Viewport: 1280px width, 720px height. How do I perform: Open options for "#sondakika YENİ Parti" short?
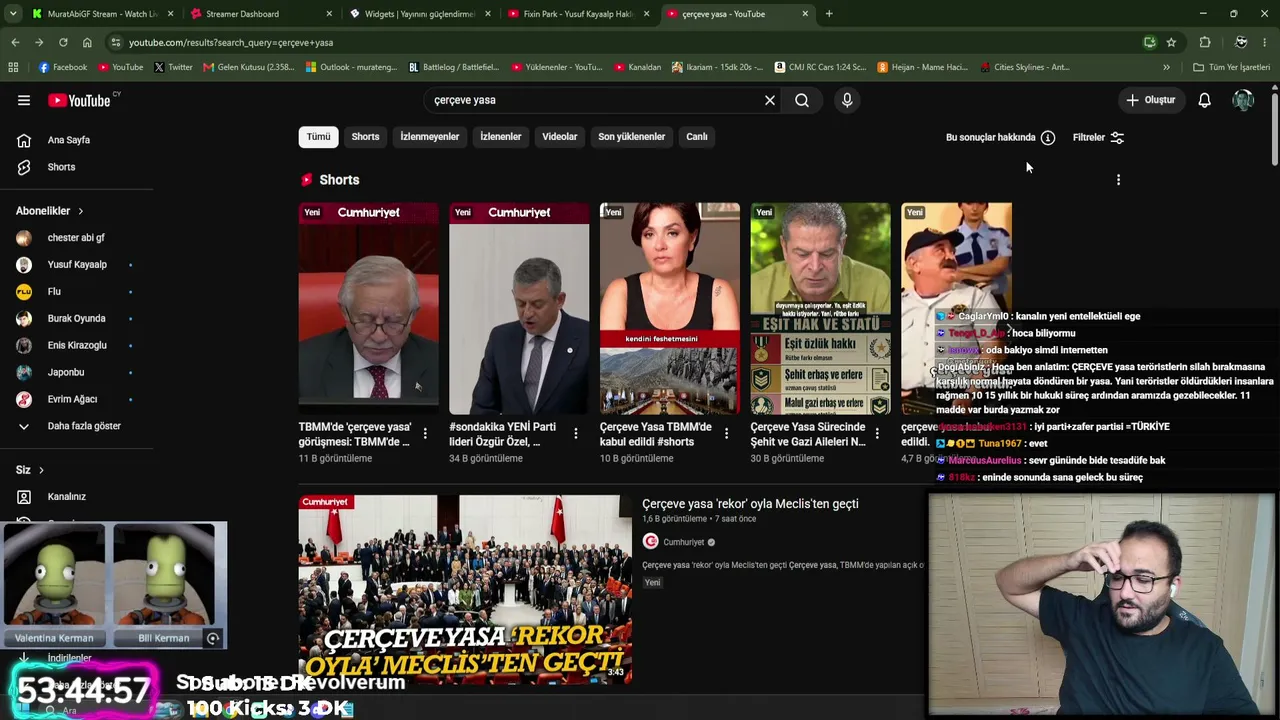click(x=575, y=433)
